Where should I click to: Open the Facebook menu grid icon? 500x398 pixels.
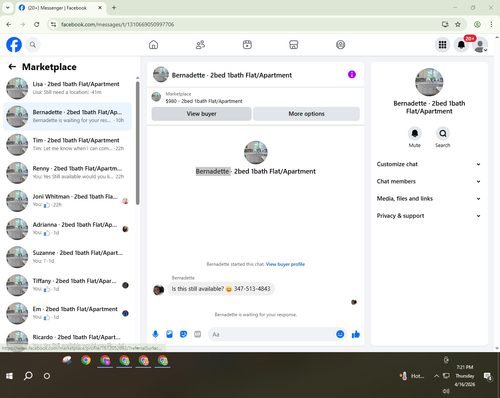[442, 45]
